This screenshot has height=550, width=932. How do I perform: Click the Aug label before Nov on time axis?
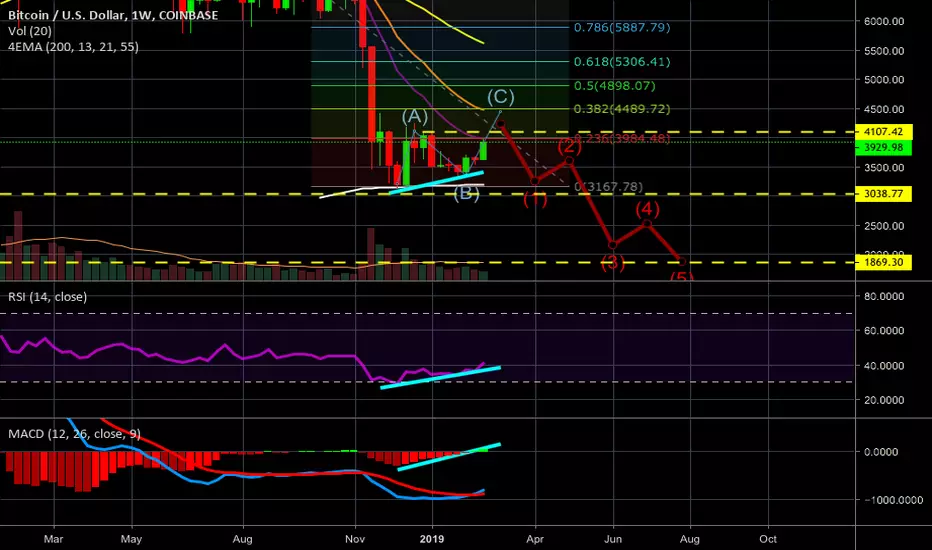[243, 539]
